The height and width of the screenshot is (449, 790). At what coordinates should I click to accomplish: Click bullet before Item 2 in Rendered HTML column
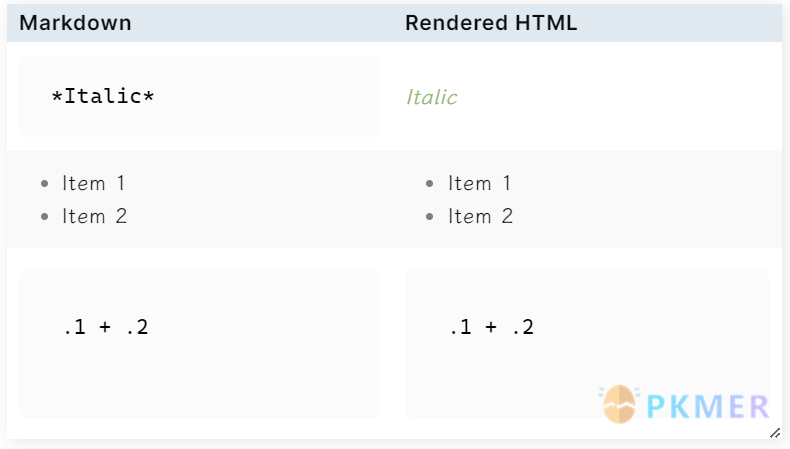click(x=430, y=217)
